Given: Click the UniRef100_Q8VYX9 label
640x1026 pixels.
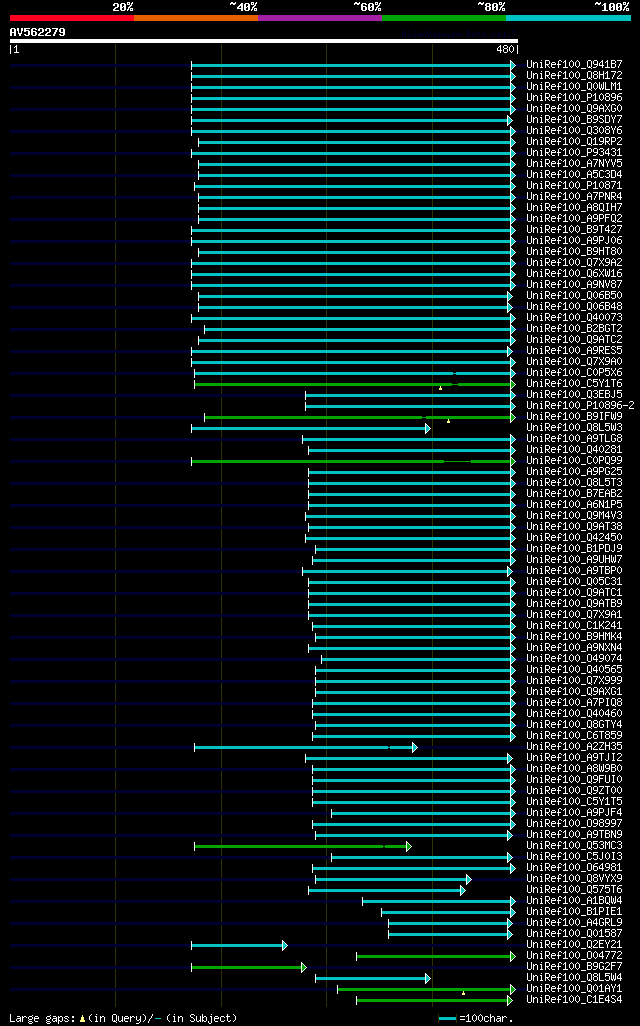Looking at the screenshot, I should [575, 878].
